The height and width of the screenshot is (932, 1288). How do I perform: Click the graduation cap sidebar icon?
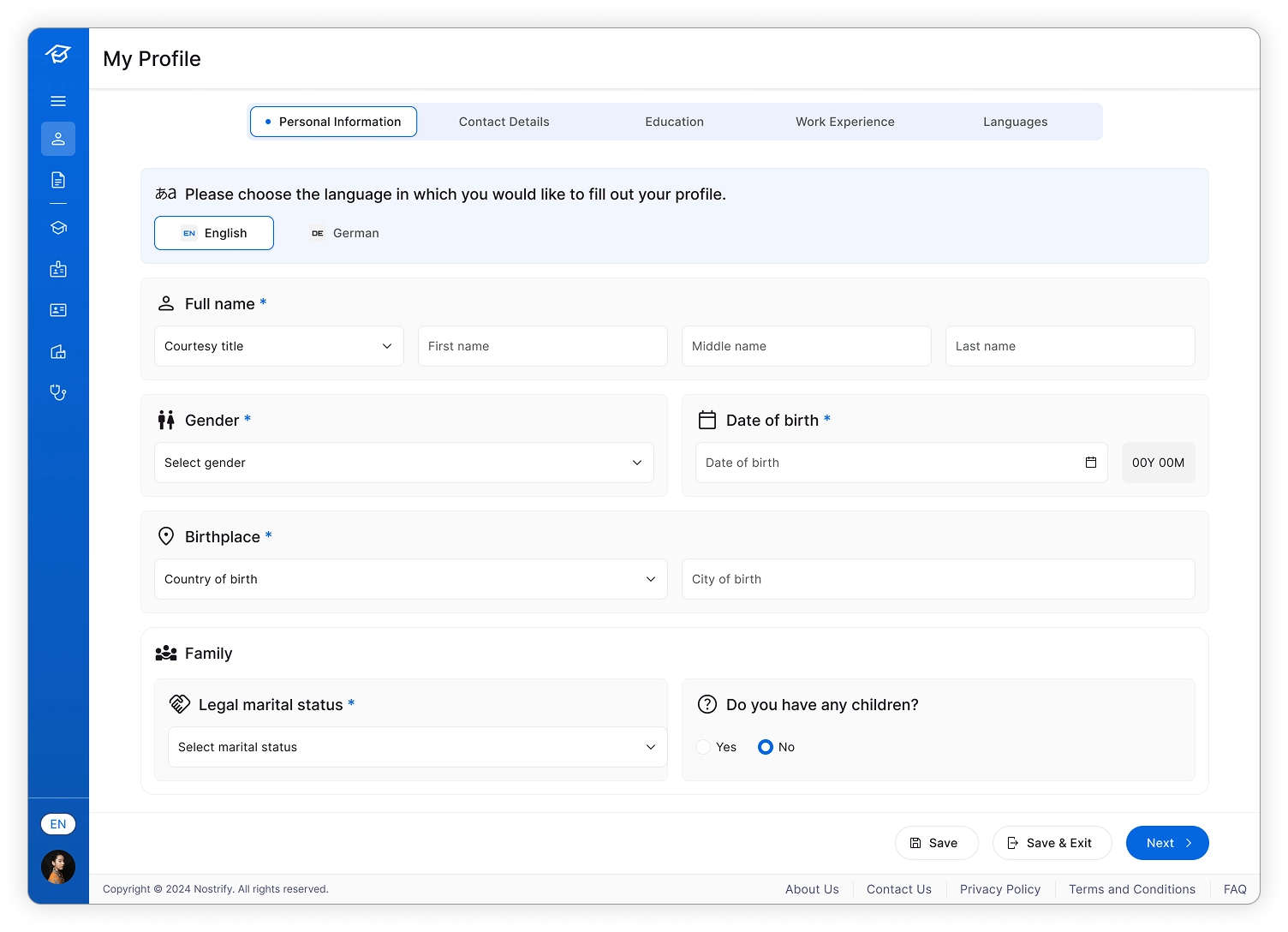[x=58, y=228]
